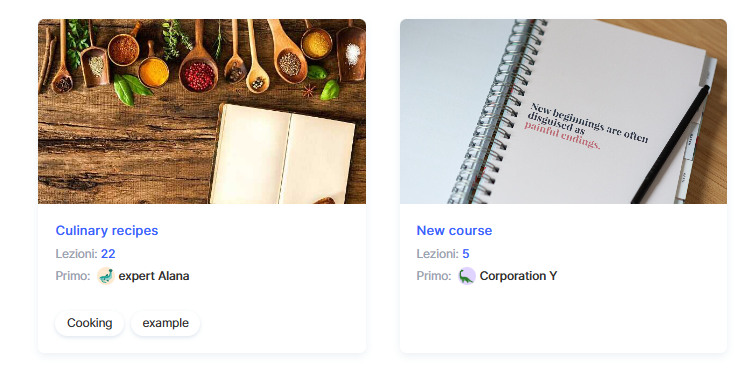Click expert Alana's dinosaur avatar icon

click(x=106, y=276)
